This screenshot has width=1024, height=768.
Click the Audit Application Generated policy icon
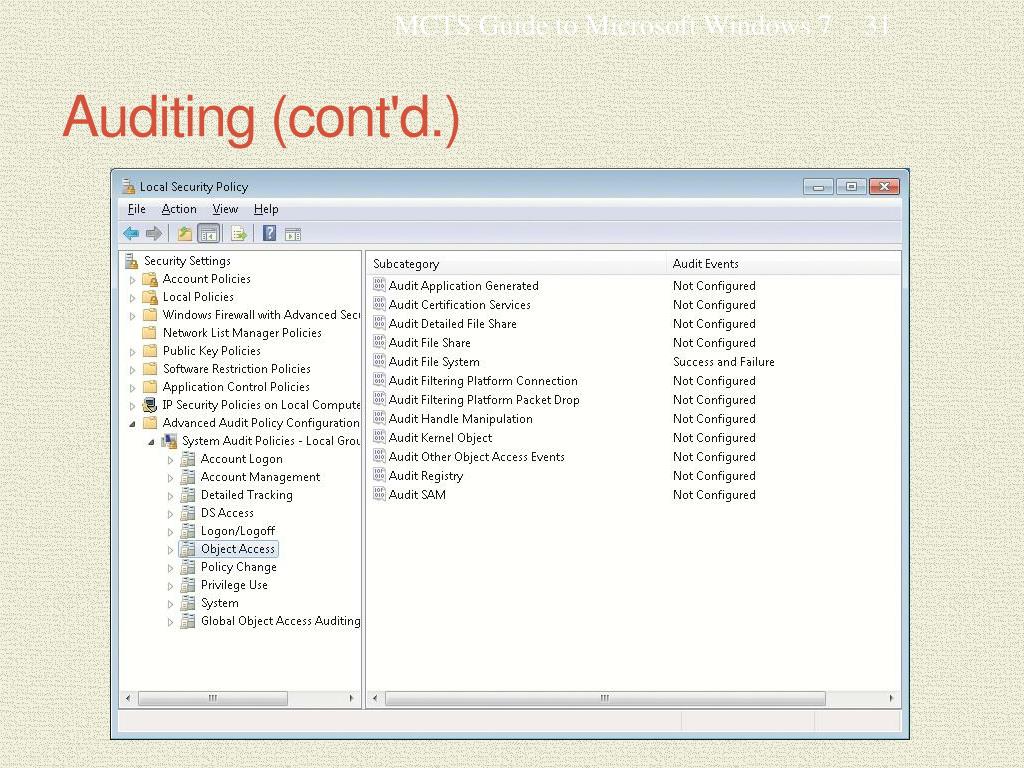tap(379, 285)
